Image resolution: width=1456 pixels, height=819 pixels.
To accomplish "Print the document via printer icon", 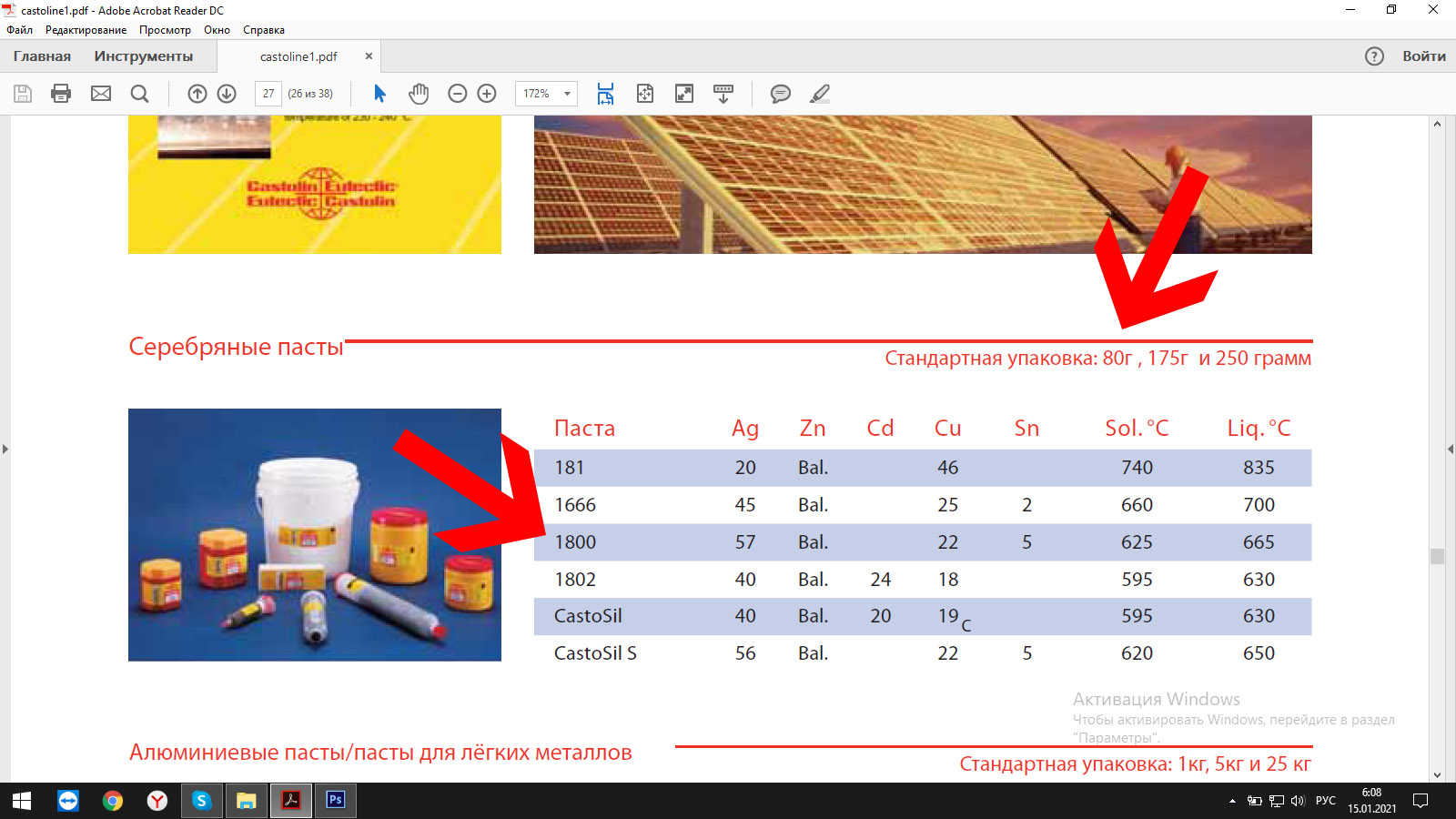I will point(61,94).
